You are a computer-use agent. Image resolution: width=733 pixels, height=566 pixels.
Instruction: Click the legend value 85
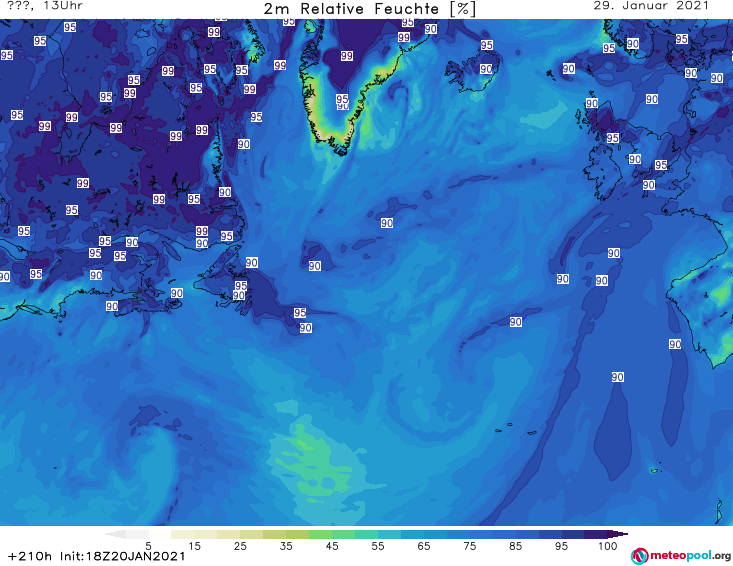[x=516, y=546]
